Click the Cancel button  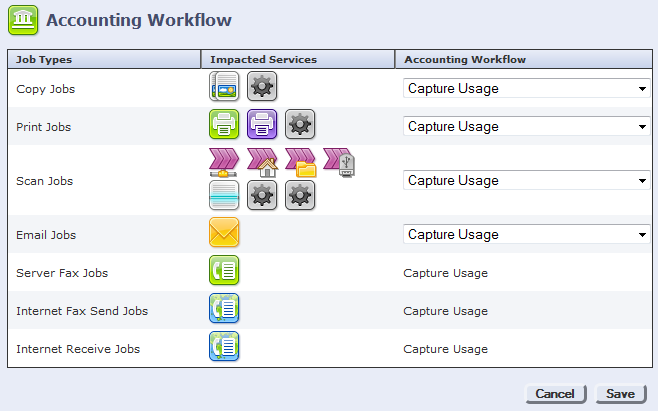pyautogui.click(x=555, y=394)
